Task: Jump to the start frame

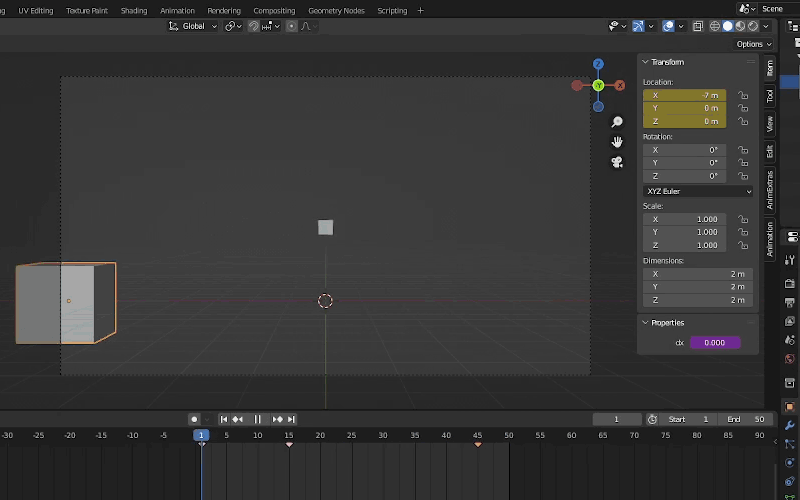Action: (x=224, y=419)
